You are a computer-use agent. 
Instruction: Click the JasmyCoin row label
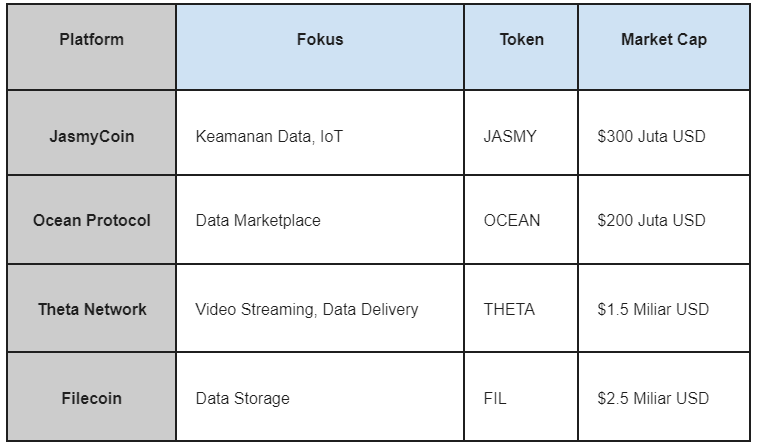tap(91, 133)
